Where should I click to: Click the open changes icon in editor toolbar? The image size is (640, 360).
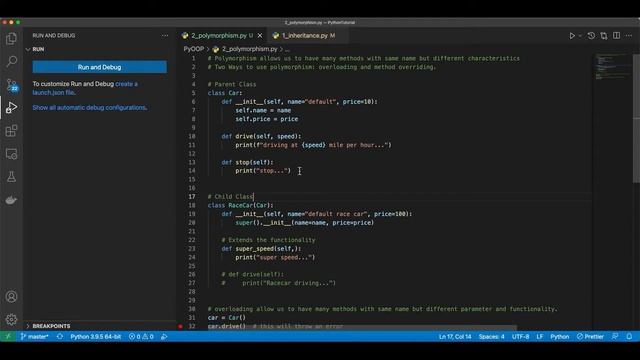[604, 36]
